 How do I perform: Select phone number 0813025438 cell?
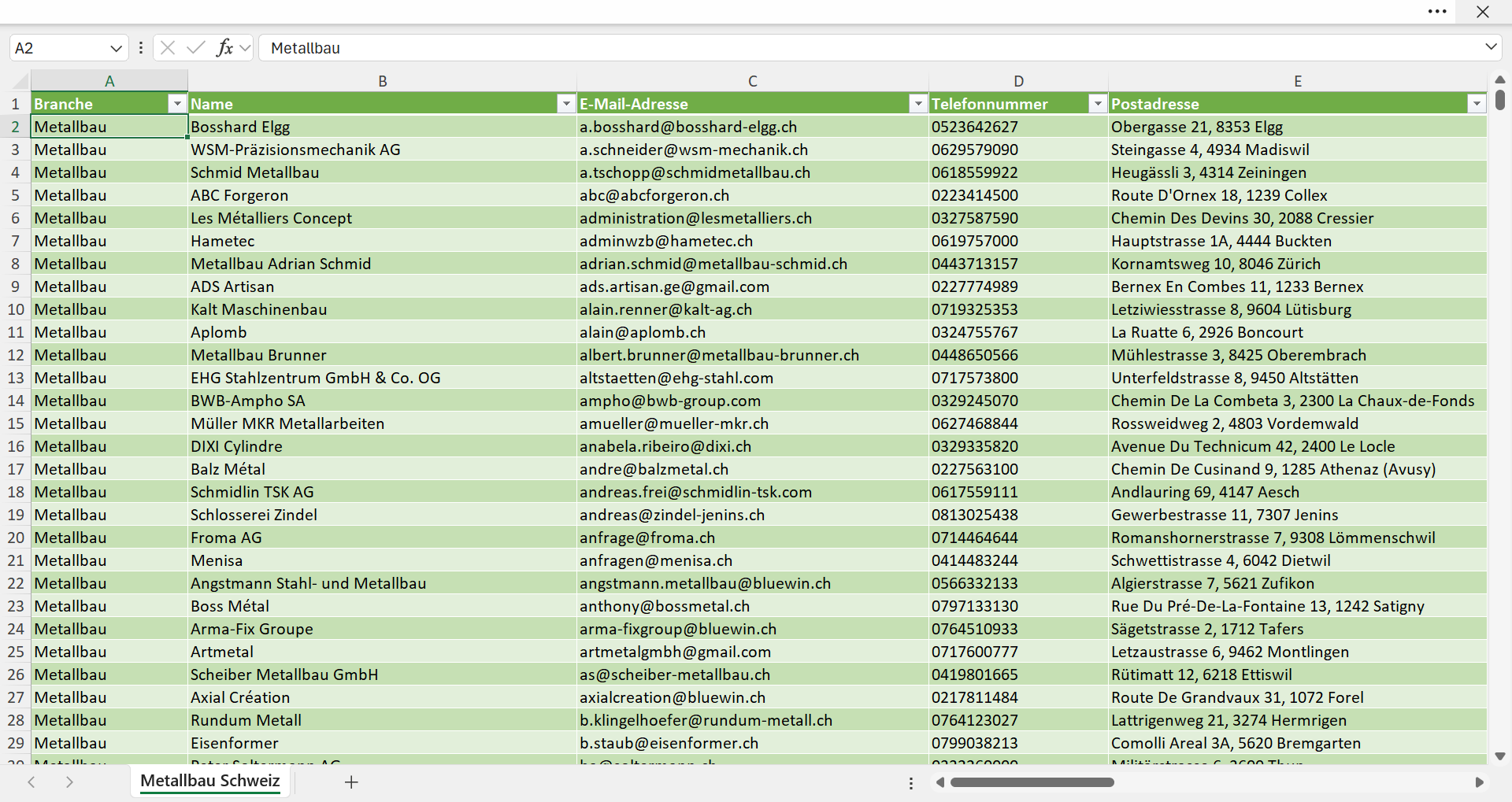click(x=1019, y=515)
